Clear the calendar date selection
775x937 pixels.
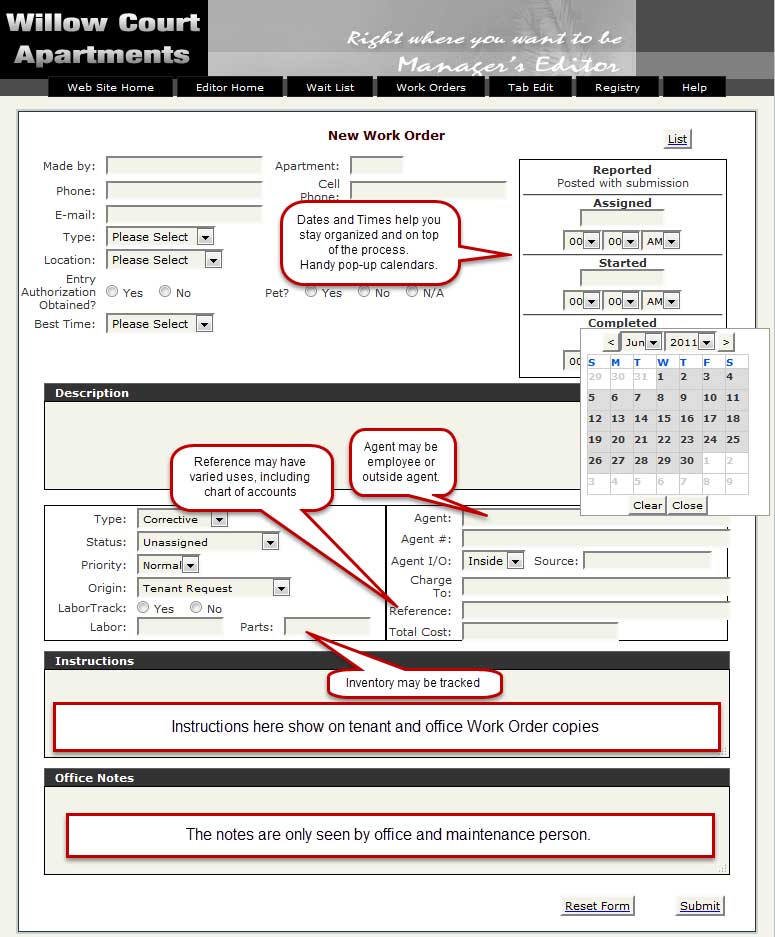pos(648,506)
